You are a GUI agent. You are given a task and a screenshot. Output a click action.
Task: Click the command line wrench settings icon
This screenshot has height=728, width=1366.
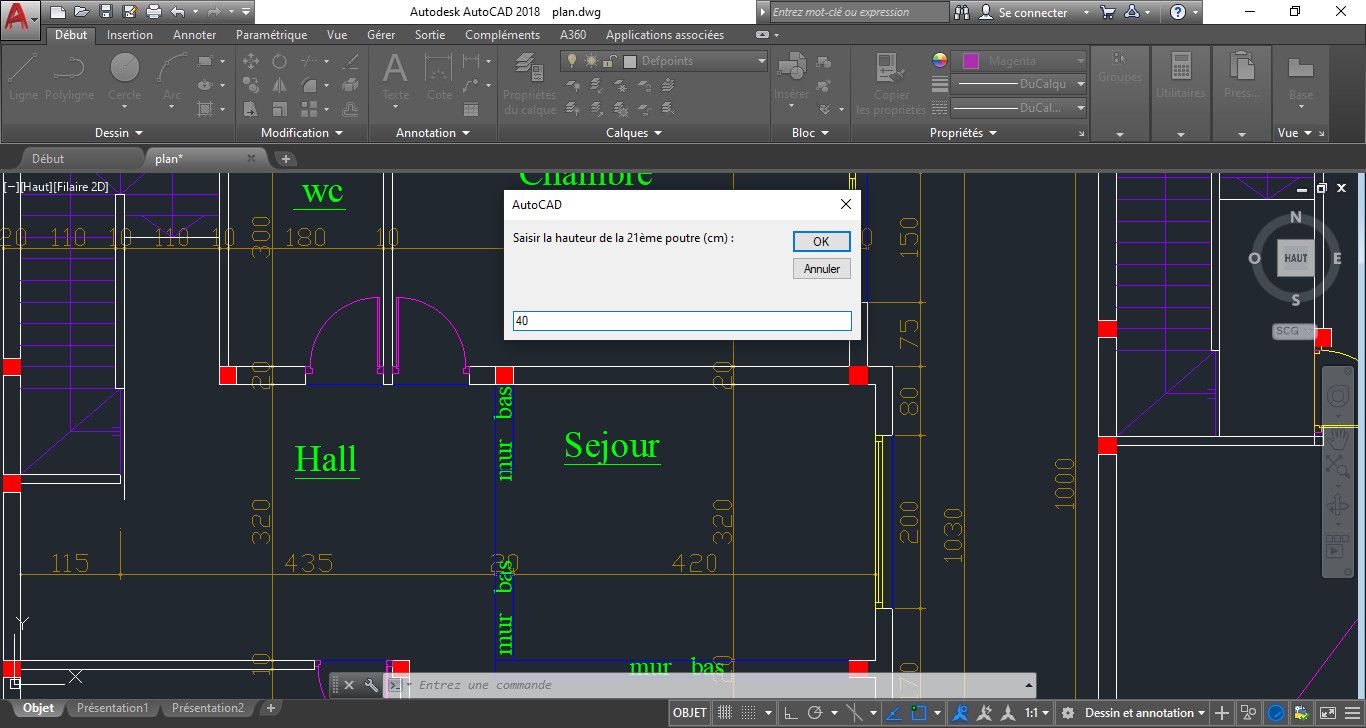pos(371,685)
